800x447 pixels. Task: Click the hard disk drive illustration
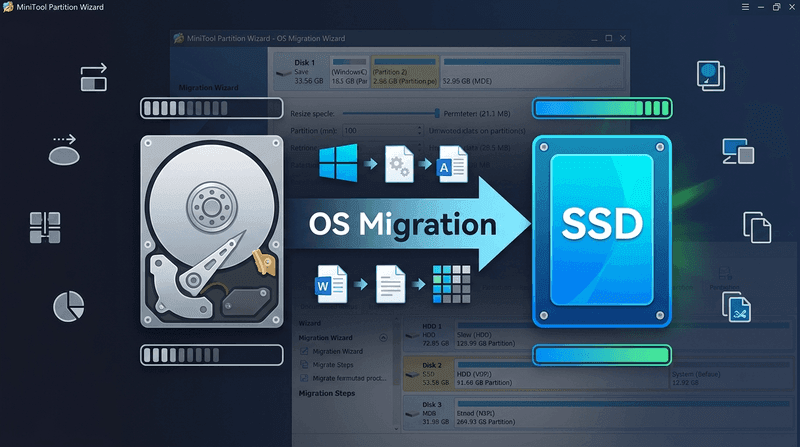(x=212, y=231)
